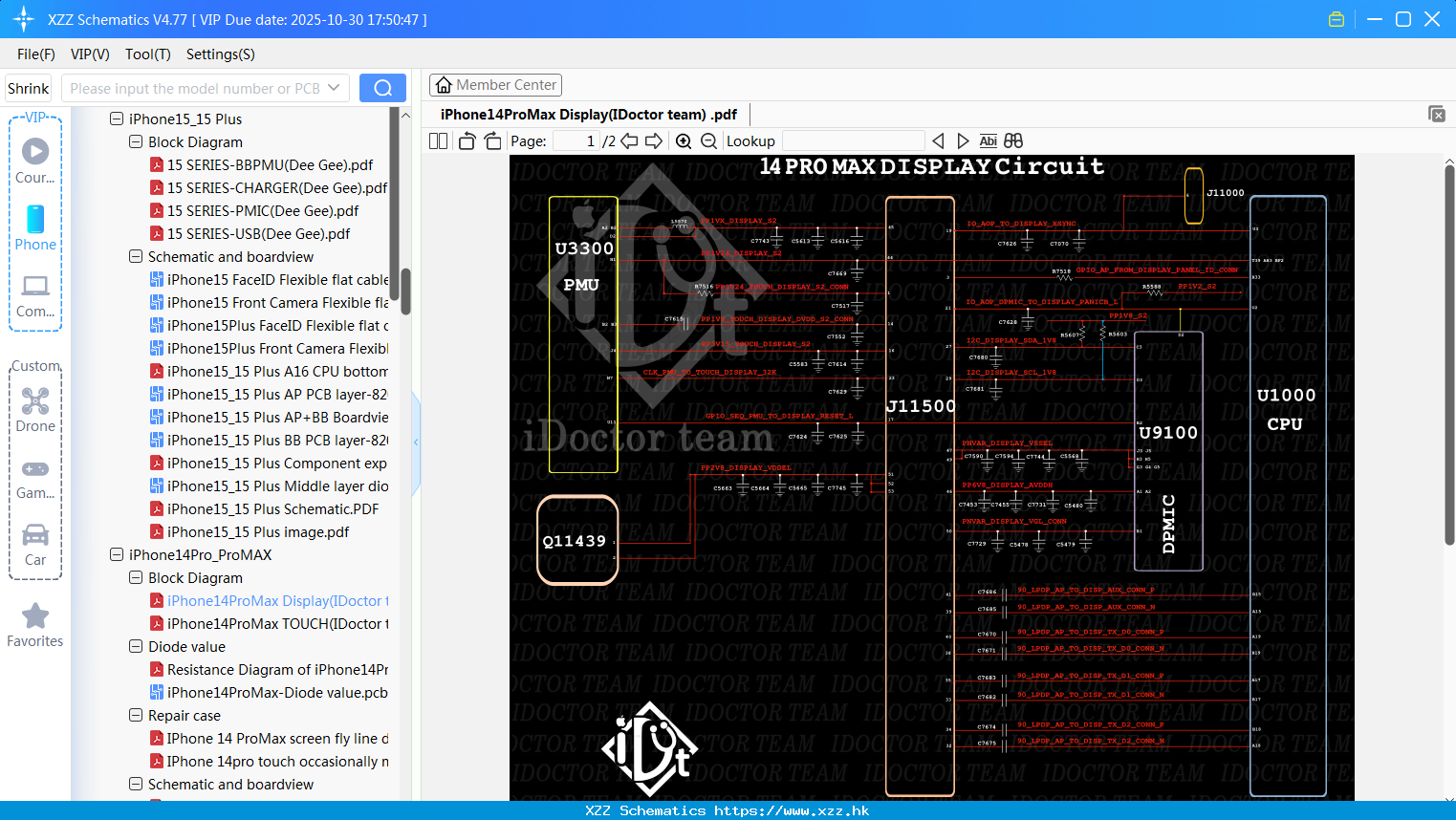The height and width of the screenshot is (820, 1456).
Task: Zoom in on the schematic
Action: pos(684,140)
